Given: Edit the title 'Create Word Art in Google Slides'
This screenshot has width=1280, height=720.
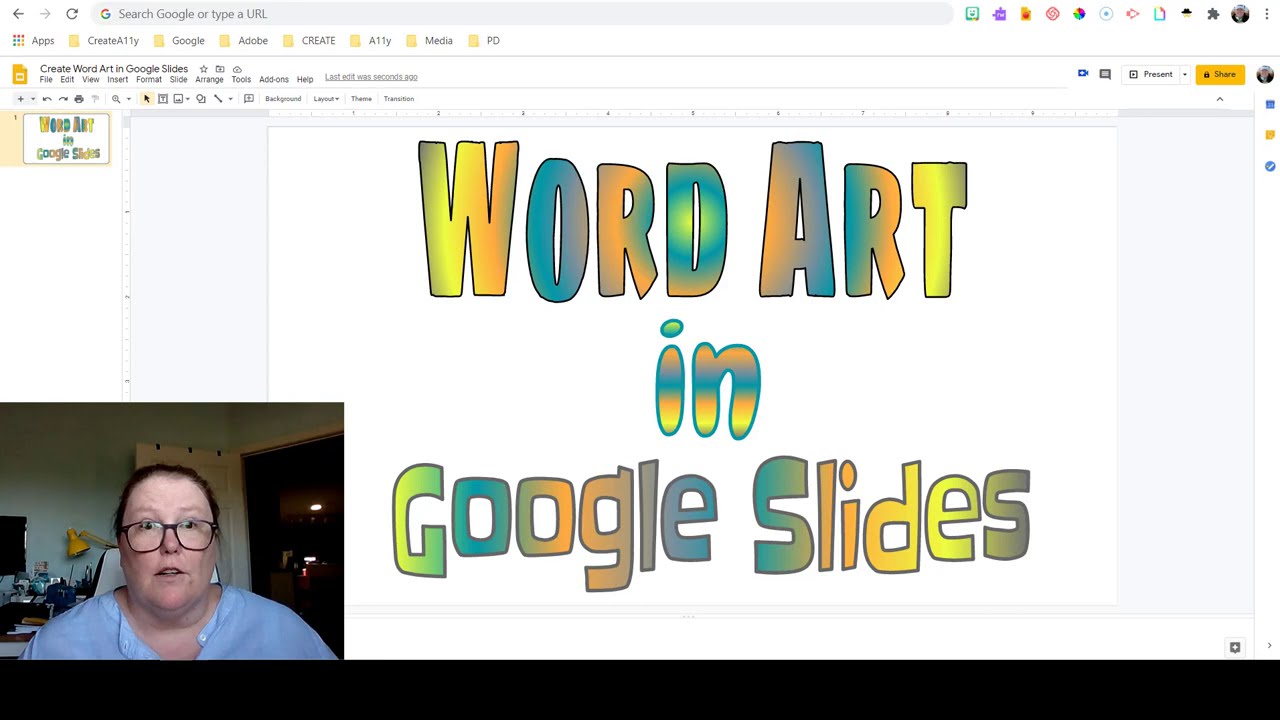Looking at the screenshot, I should tap(114, 69).
